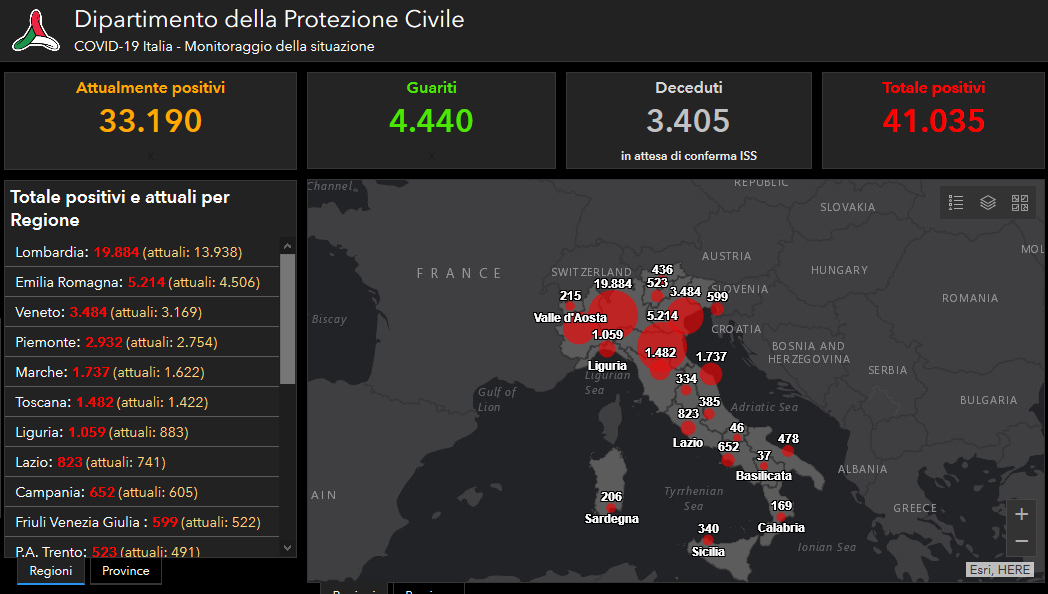Zoom out of the map
Screen dimensions: 1048x594
click(x=1021, y=542)
